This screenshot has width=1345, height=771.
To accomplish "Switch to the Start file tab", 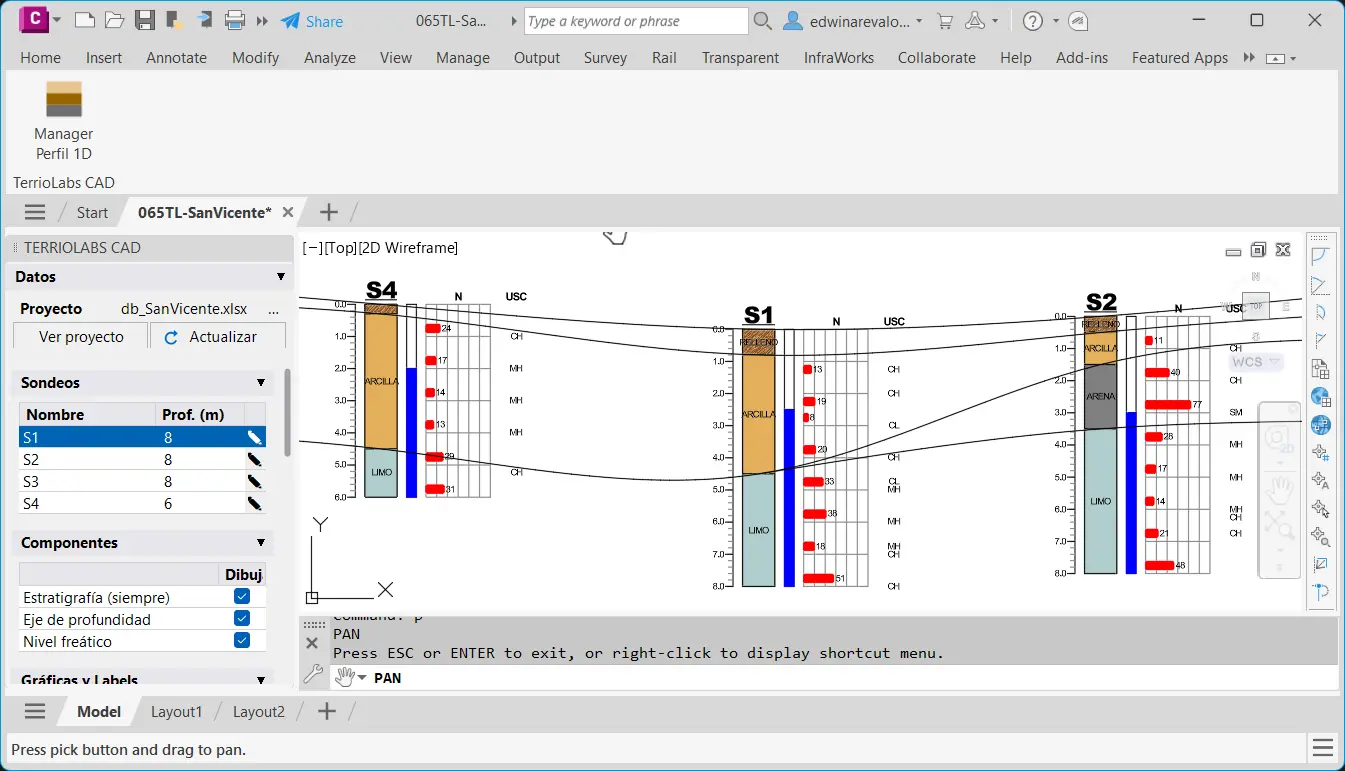I will [92, 212].
